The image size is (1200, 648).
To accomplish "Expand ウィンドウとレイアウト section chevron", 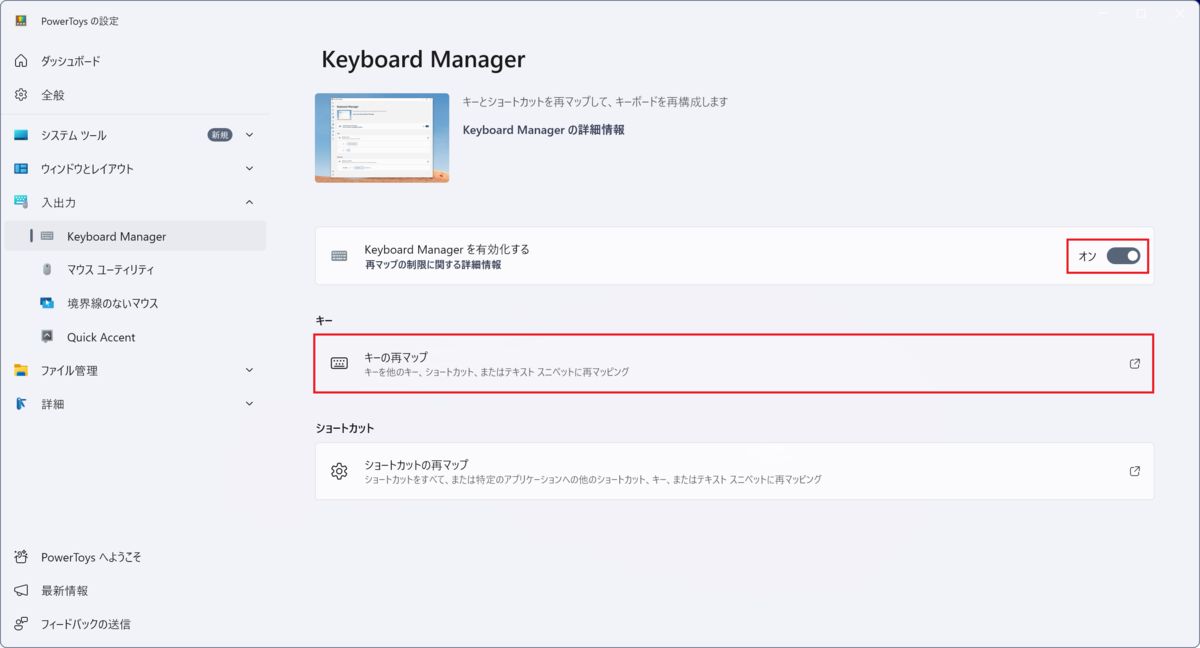I will 249,169.
